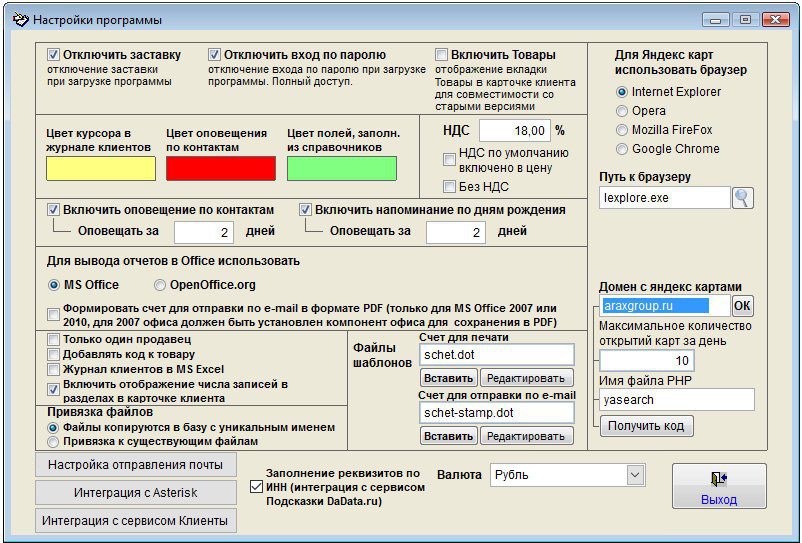Toggle the Отключить вход по паролю checkbox
The height and width of the screenshot is (543, 802).
(x=214, y=55)
